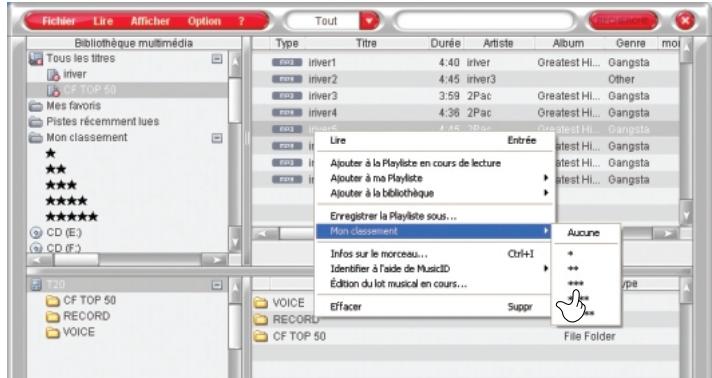Choose Ajouter à la Playliste en cours de lecture
Image resolution: width=712 pixels, height=378 pixels.
[434, 164]
